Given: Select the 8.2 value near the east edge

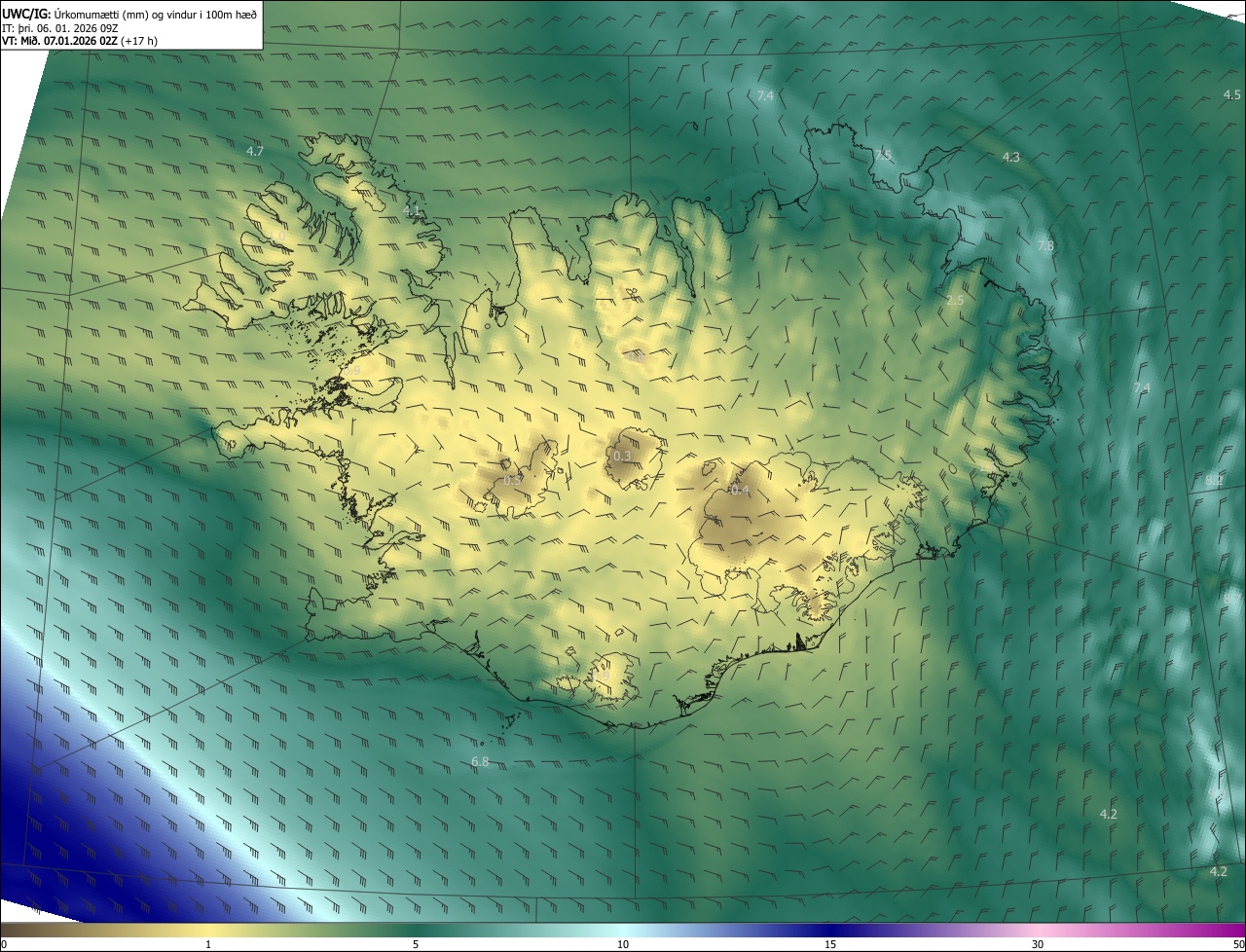Looking at the screenshot, I should click(1214, 480).
